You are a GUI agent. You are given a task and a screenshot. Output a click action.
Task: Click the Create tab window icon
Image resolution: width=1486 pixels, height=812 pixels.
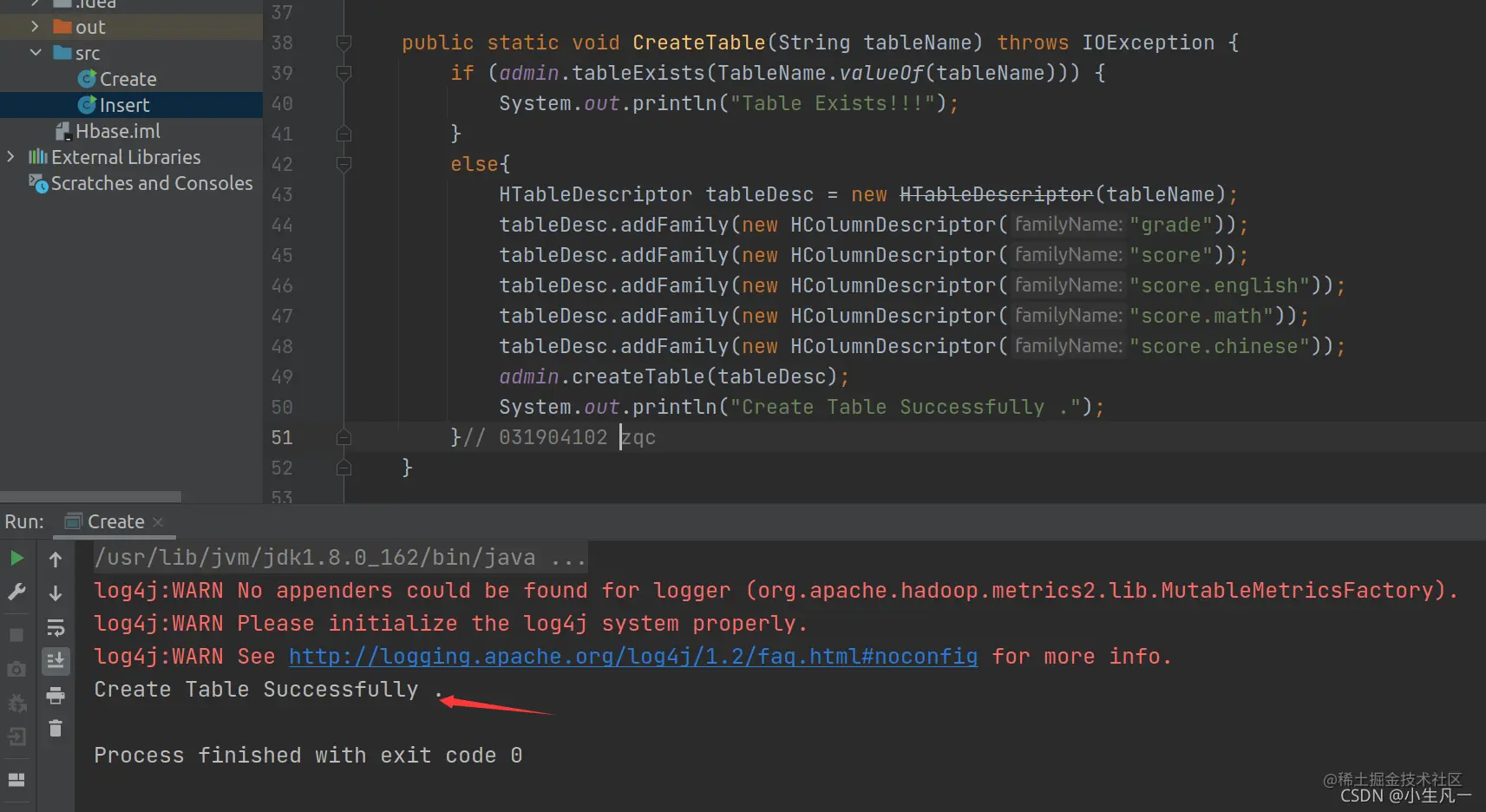[74, 521]
